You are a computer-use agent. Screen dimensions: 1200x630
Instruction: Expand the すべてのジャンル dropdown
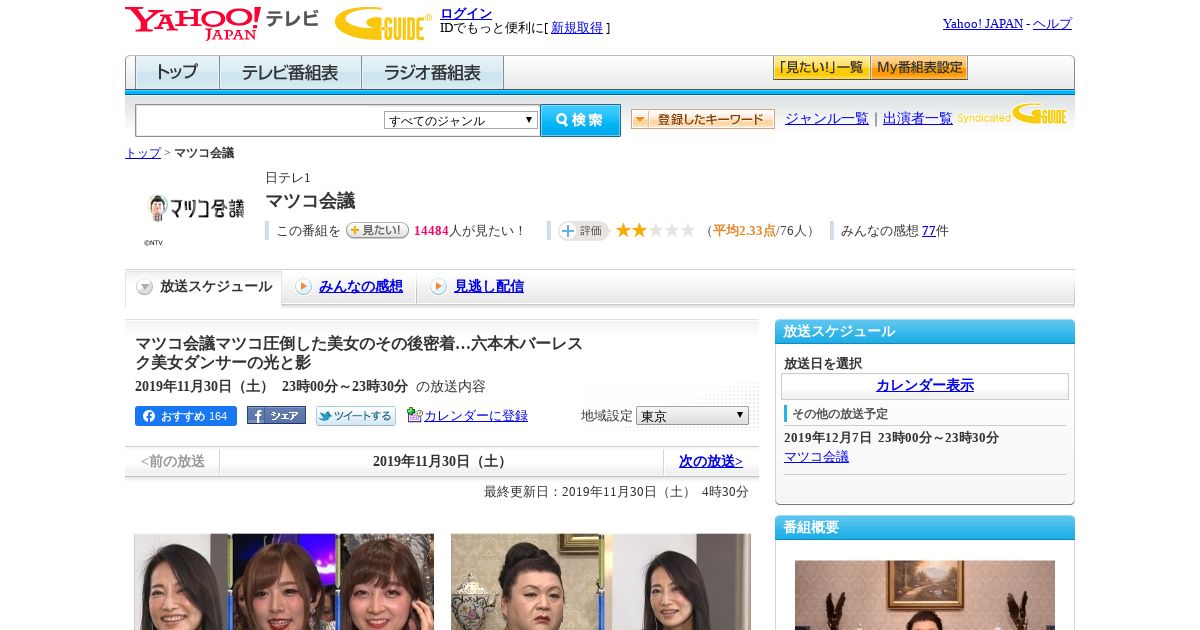[x=461, y=120]
